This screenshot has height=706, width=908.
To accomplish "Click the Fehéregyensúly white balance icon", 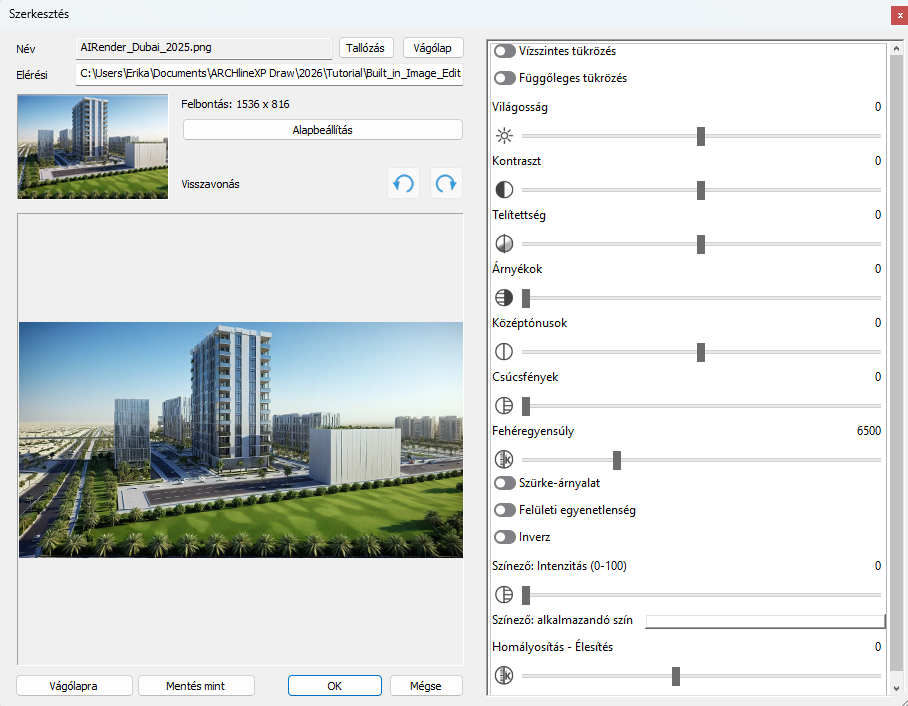I will 504,460.
